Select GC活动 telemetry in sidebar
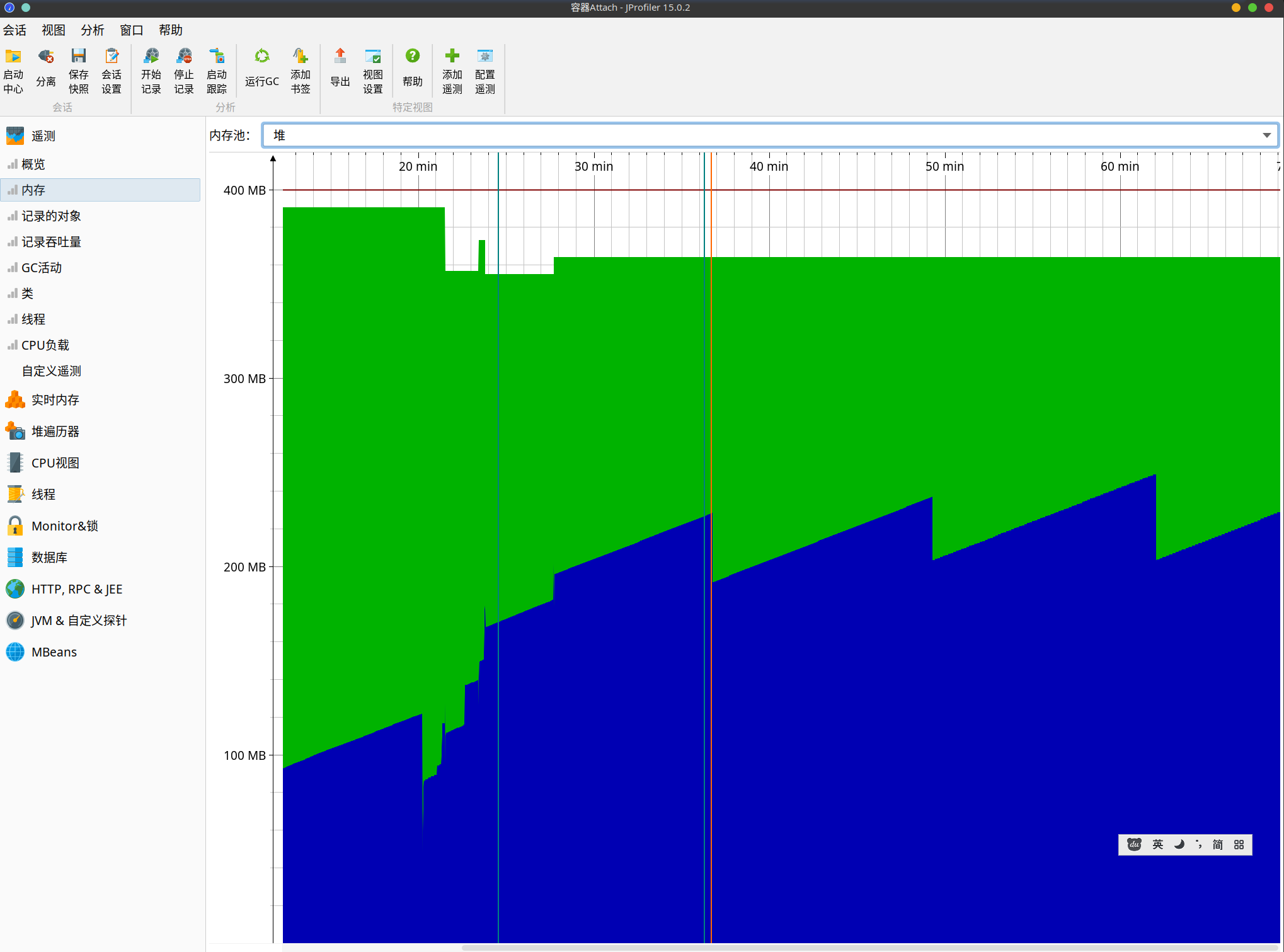 pos(42,268)
